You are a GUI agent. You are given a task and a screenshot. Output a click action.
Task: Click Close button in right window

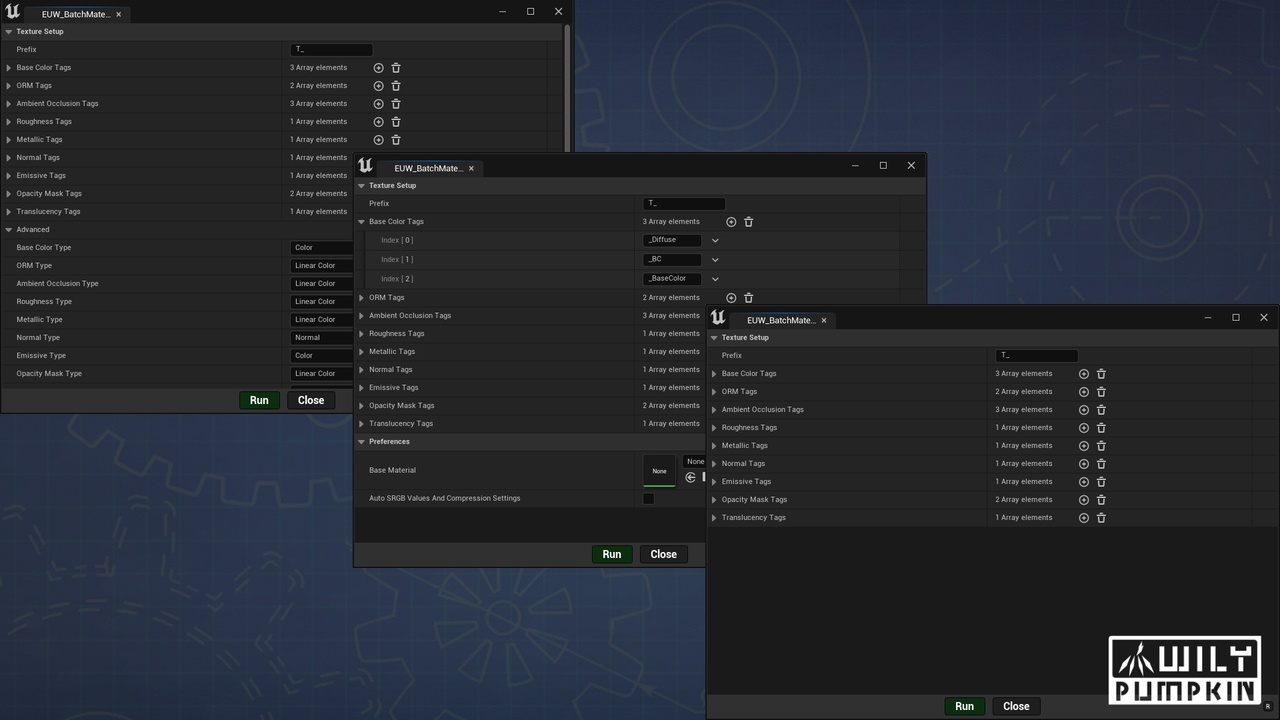click(1016, 706)
